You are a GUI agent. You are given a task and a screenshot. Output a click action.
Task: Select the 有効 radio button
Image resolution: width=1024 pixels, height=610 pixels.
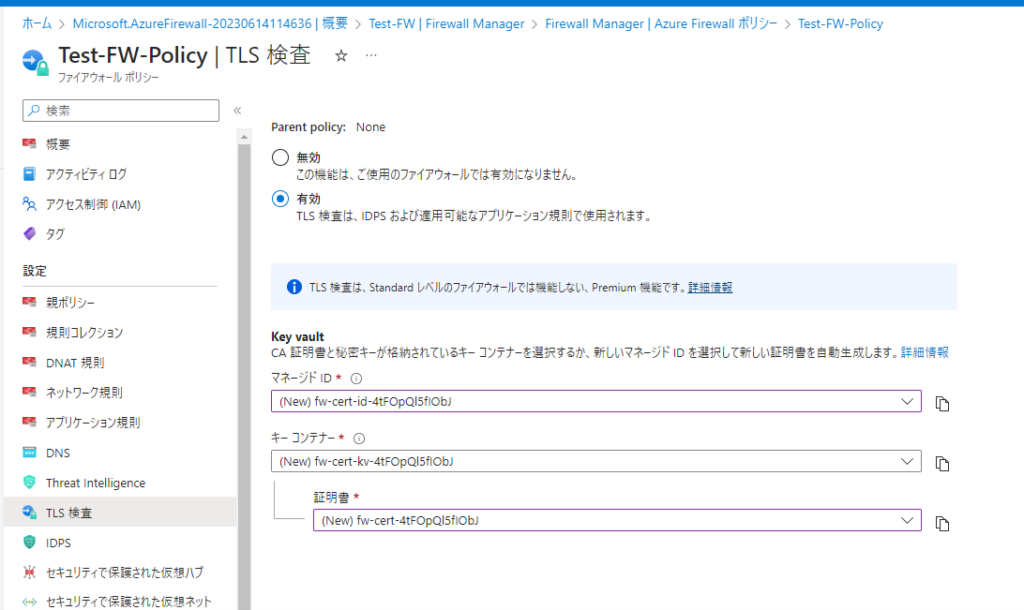pos(280,199)
